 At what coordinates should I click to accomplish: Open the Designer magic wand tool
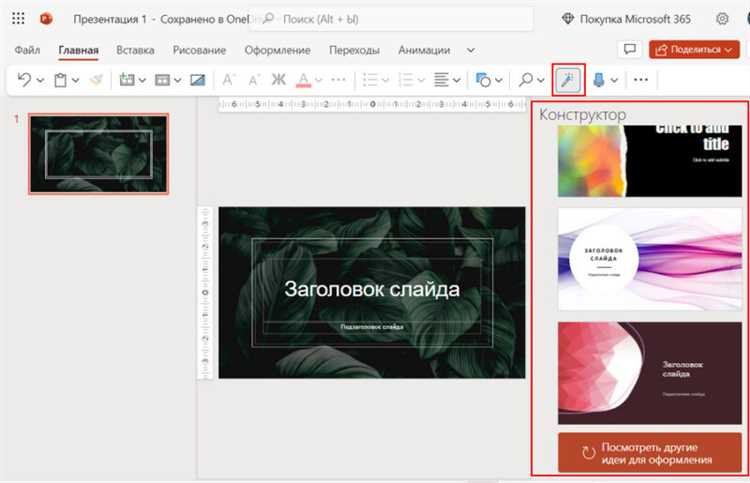[x=568, y=80]
